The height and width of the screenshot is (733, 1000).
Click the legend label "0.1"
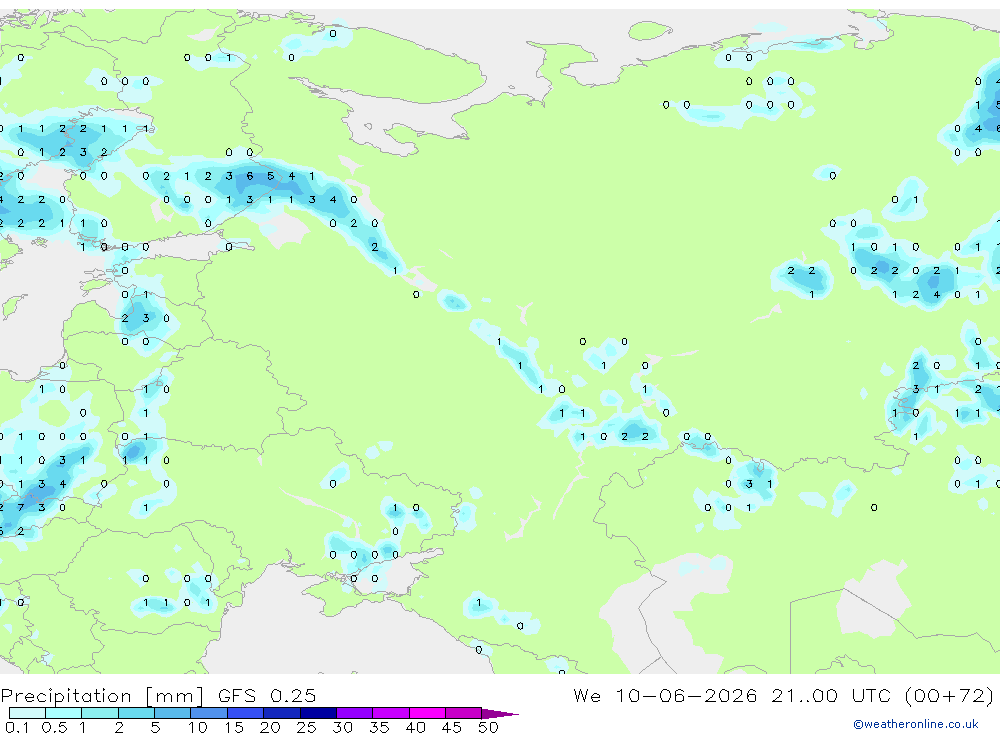coord(17,727)
